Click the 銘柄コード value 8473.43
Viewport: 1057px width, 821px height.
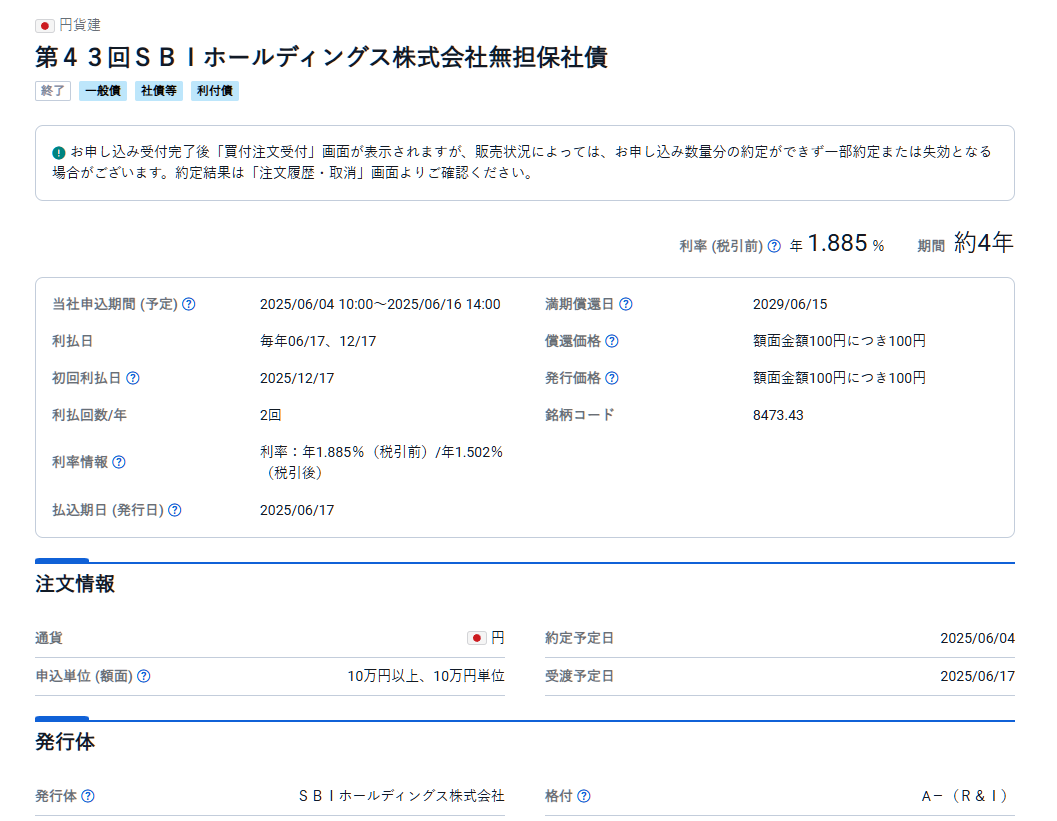778,415
